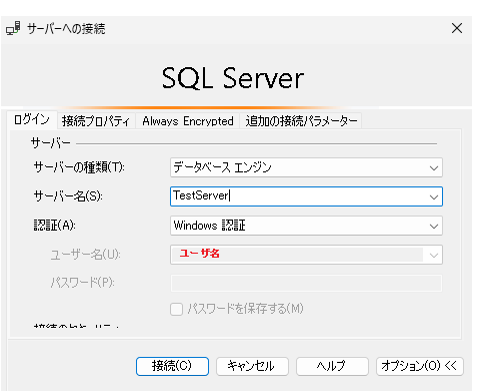486x391 pixels.
Task: Expand the サーバー名 dropdown arrow
Action: (x=434, y=197)
